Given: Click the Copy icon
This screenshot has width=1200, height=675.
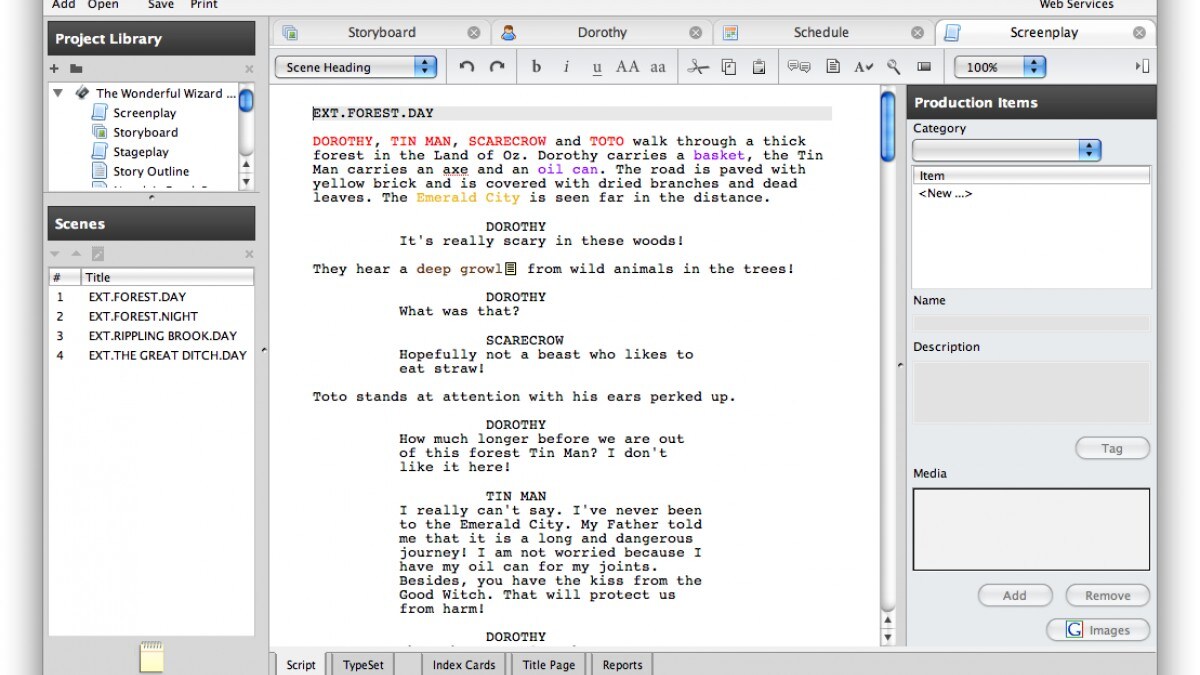Looking at the screenshot, I should (727, 66).
